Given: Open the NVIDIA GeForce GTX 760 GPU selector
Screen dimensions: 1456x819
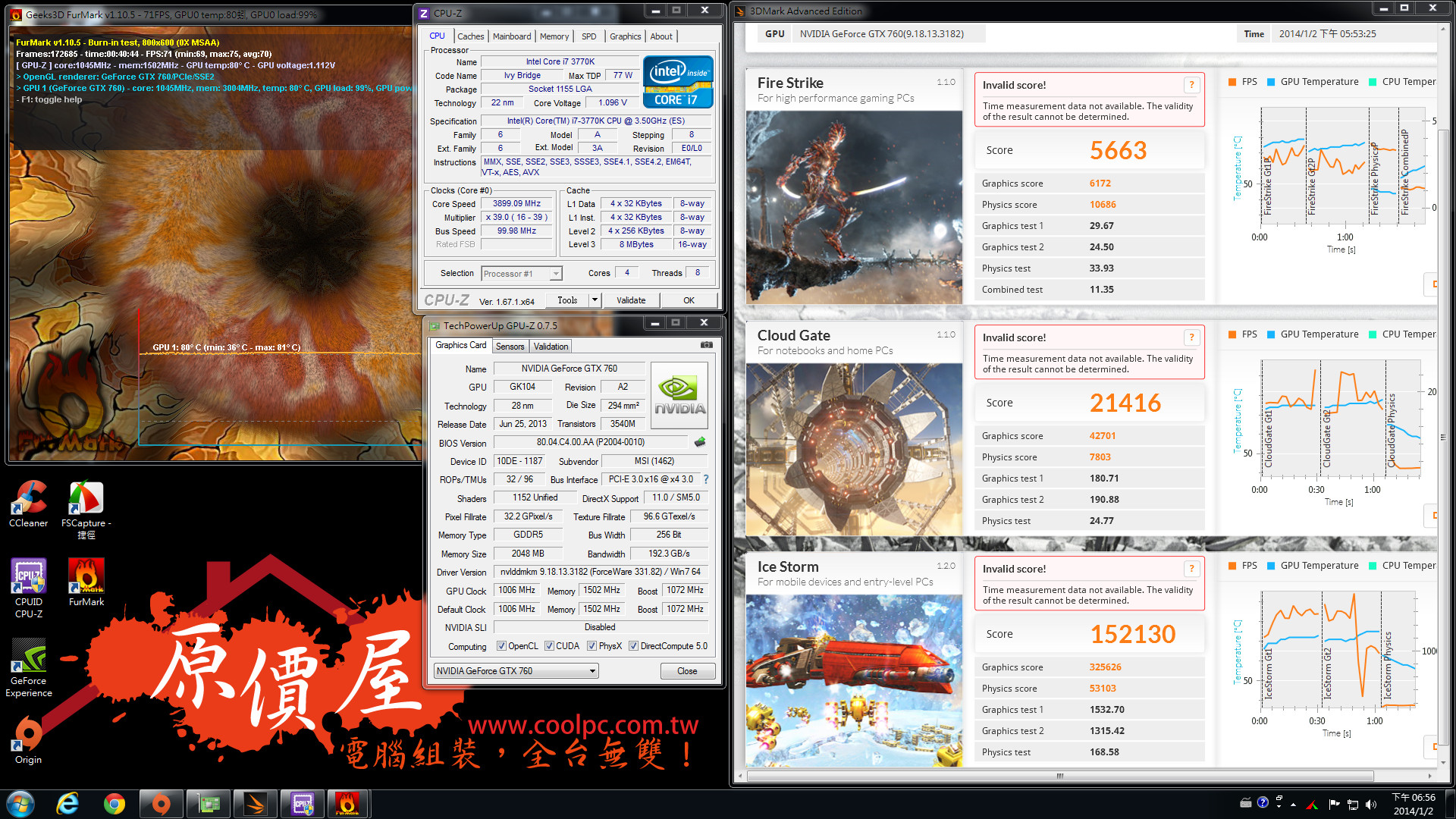Looking at the screenshot, I should pos(516,671).
